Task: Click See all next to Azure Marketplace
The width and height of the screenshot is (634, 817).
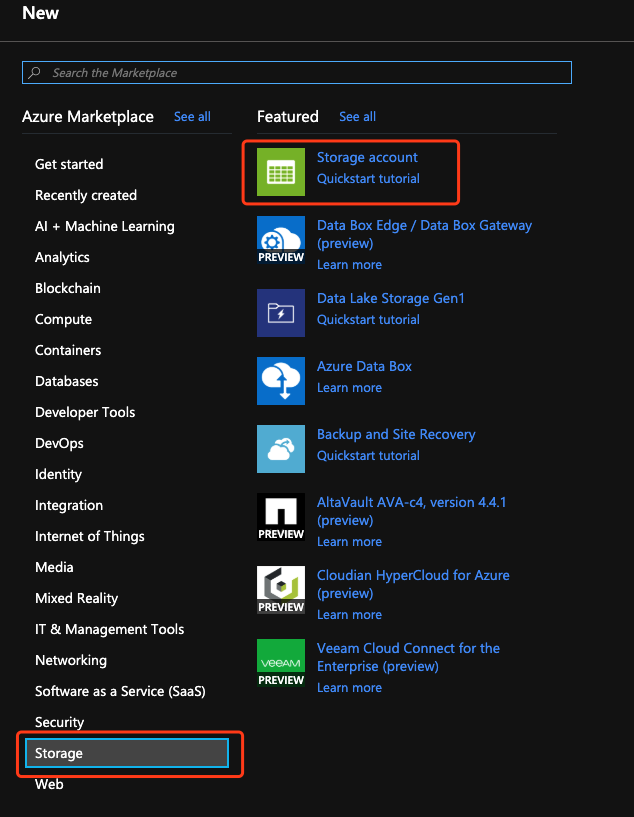Action: pyautogui.click(x=192, y=117)
